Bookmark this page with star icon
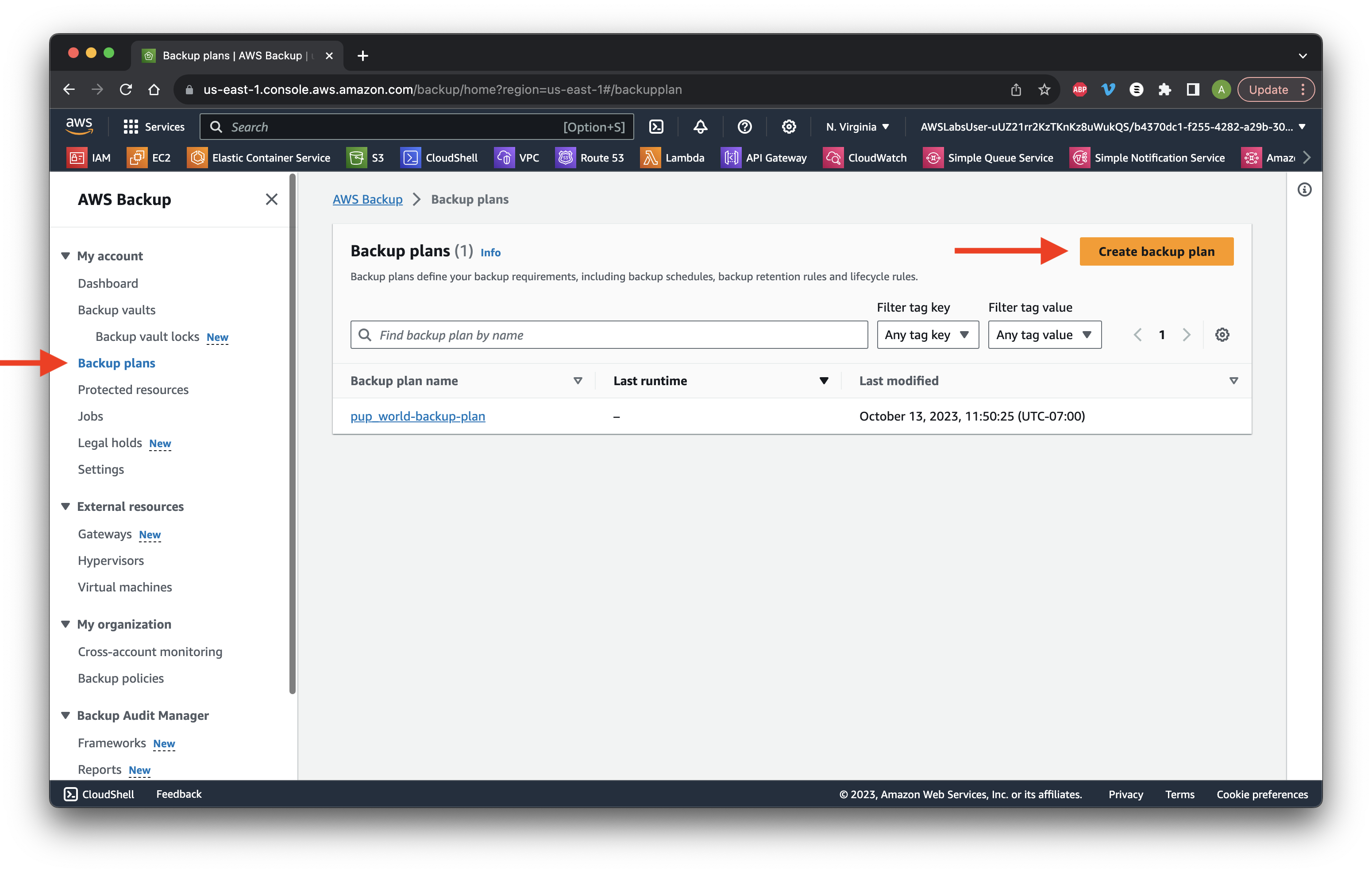Screen dimensions: 1372x873 pos(1044,89)
